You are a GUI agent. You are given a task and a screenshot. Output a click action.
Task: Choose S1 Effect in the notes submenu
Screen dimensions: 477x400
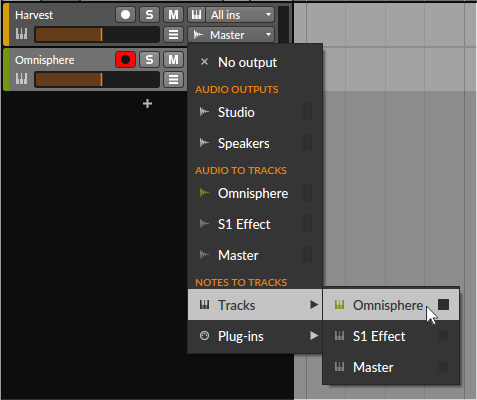click(391, 336)
